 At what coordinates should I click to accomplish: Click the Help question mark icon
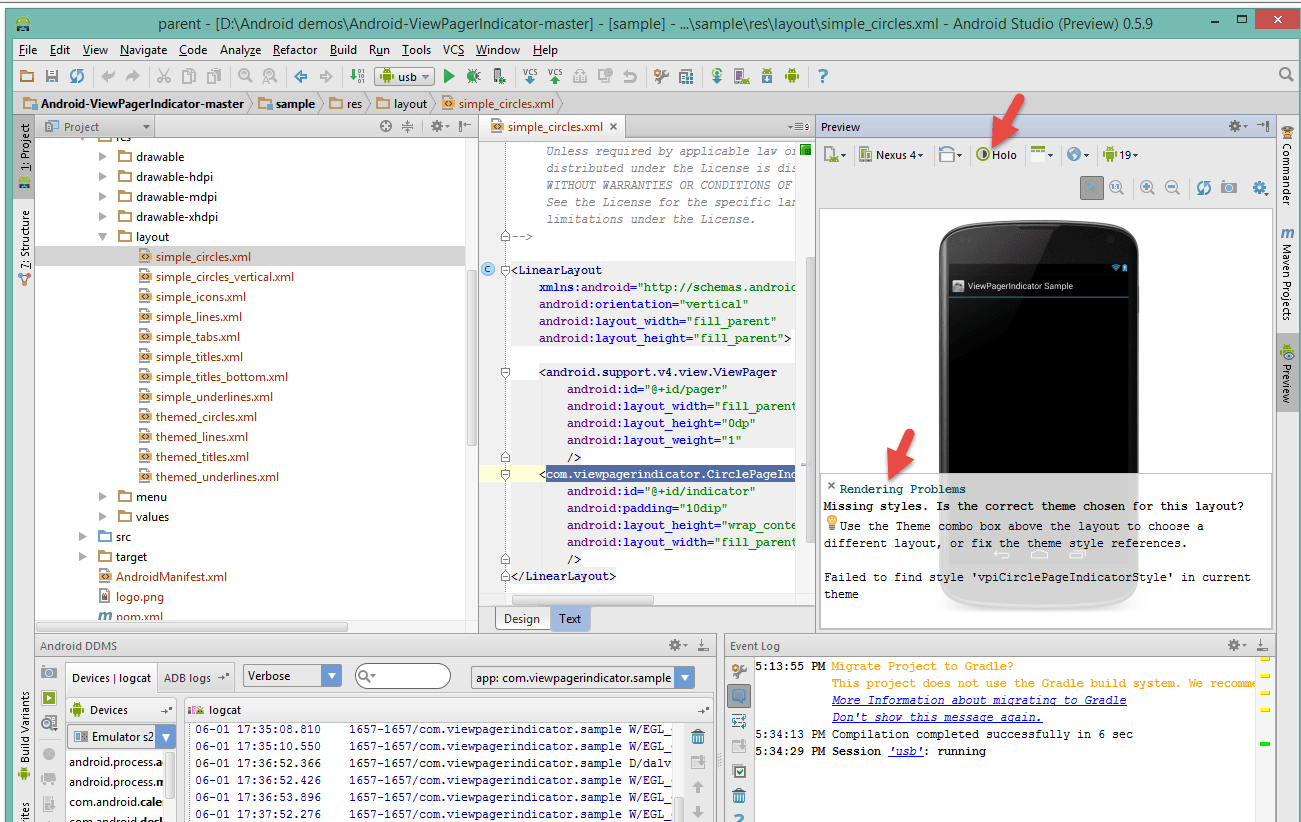822,76
